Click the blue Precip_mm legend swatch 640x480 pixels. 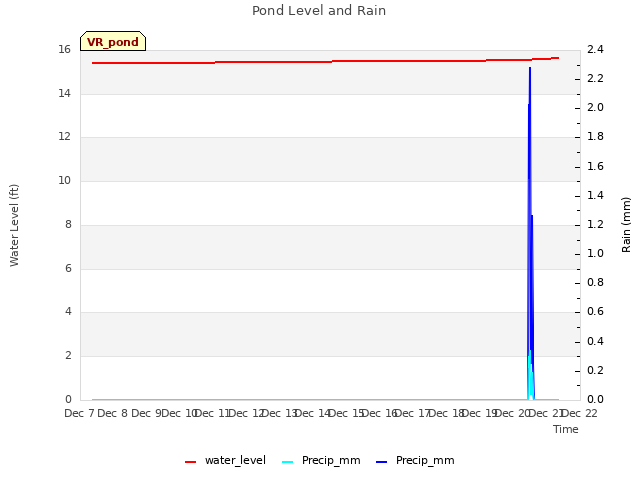(x=382, y=462)
